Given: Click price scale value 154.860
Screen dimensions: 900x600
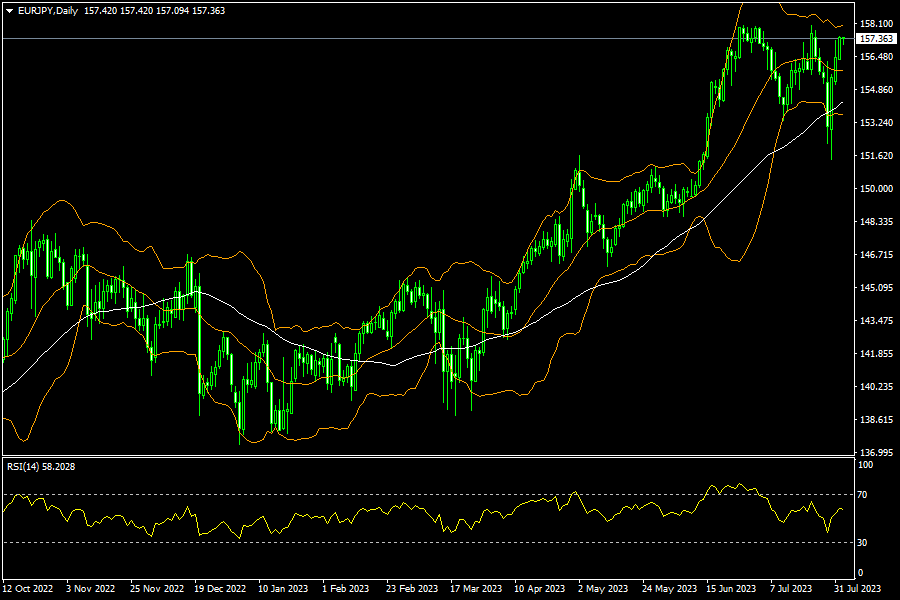Looking at the screenshot, I should 876,90.
